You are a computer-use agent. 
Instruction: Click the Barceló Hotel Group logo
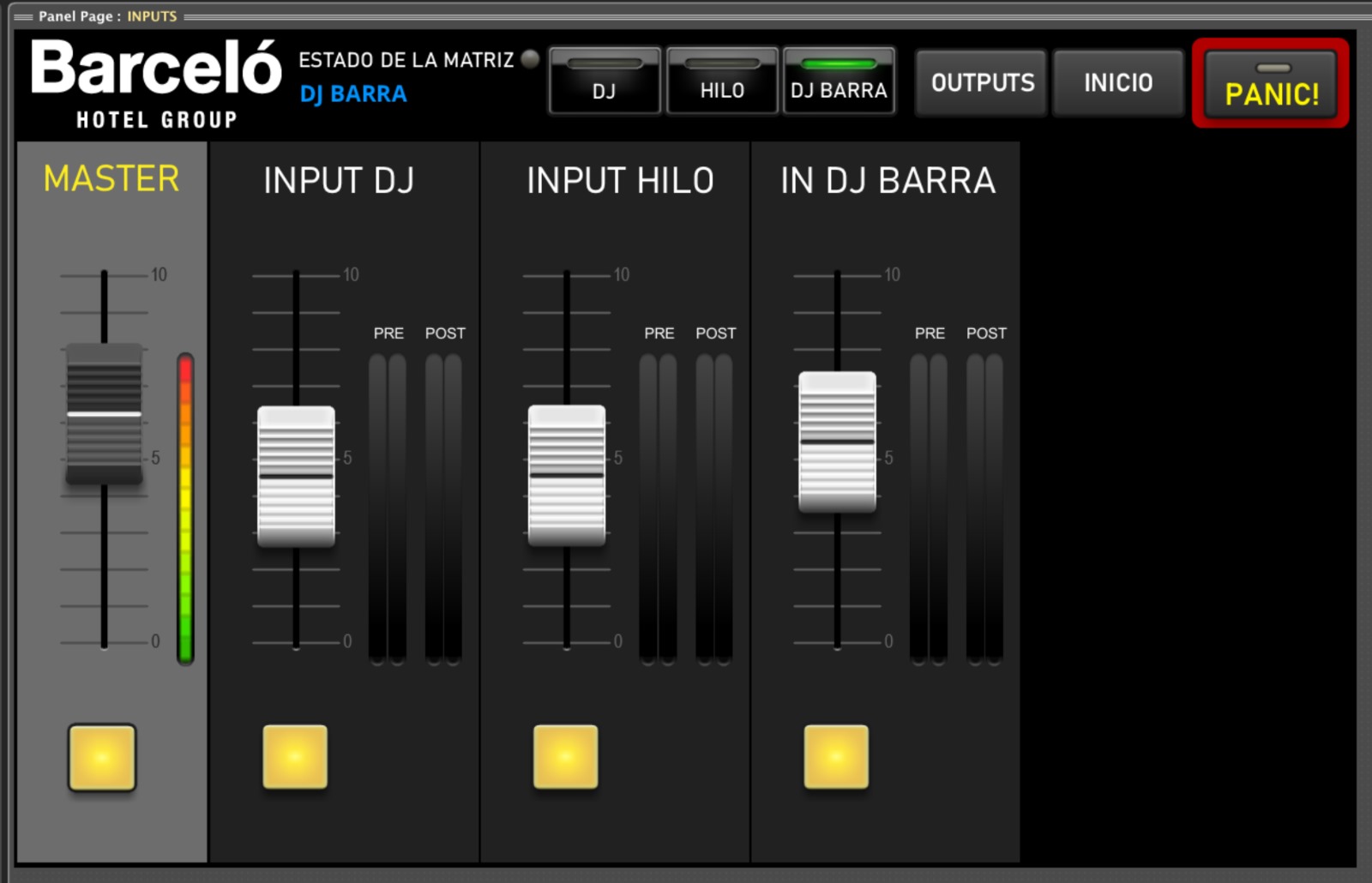(x=156, y=84)
